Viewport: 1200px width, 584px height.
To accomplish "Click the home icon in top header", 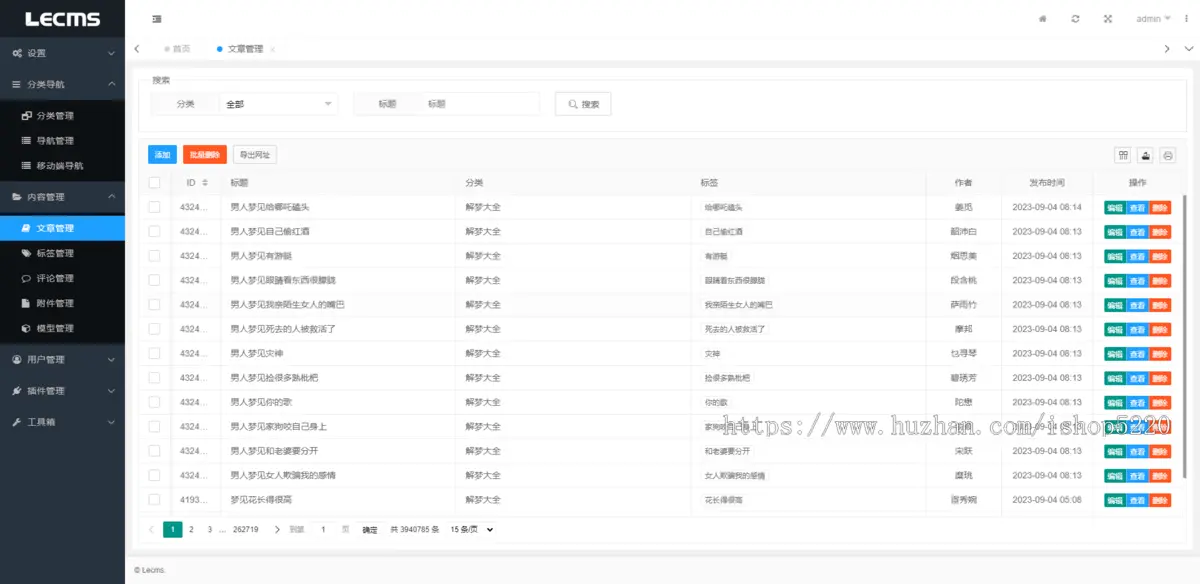I will coord(1042,19).
